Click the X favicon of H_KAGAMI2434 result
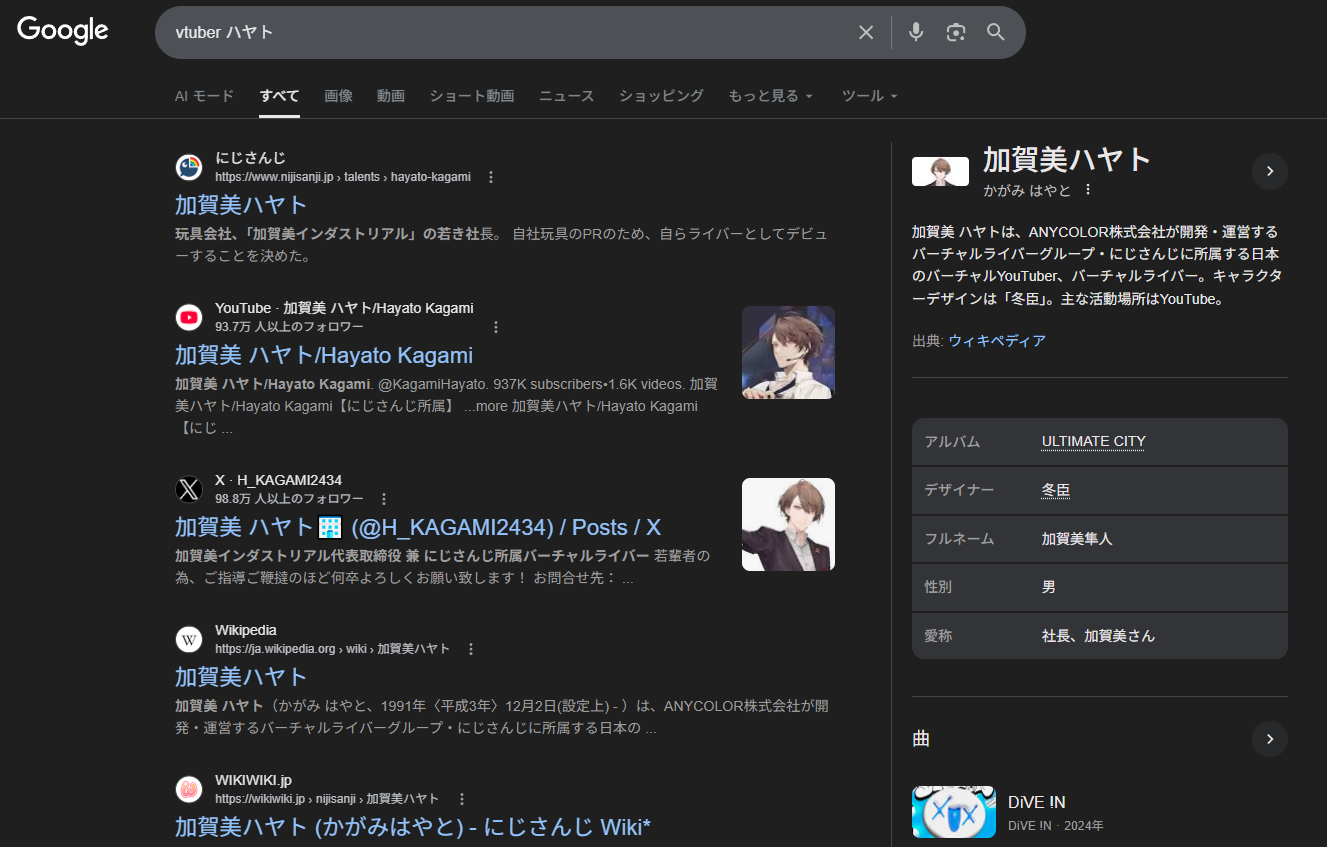 (x=189, y=489)
